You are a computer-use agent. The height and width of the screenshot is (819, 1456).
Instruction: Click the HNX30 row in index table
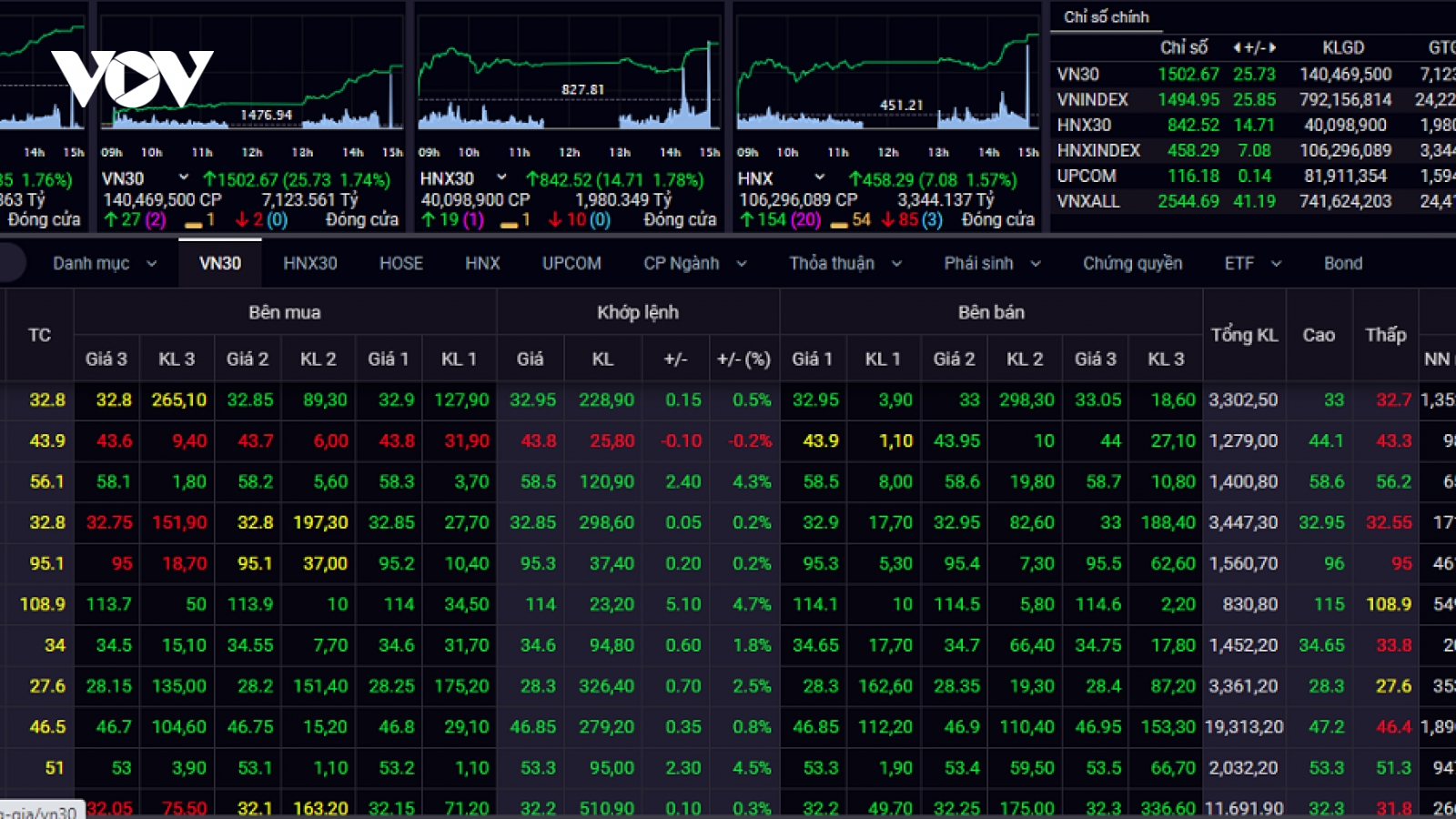click(x=1254, y=125)
